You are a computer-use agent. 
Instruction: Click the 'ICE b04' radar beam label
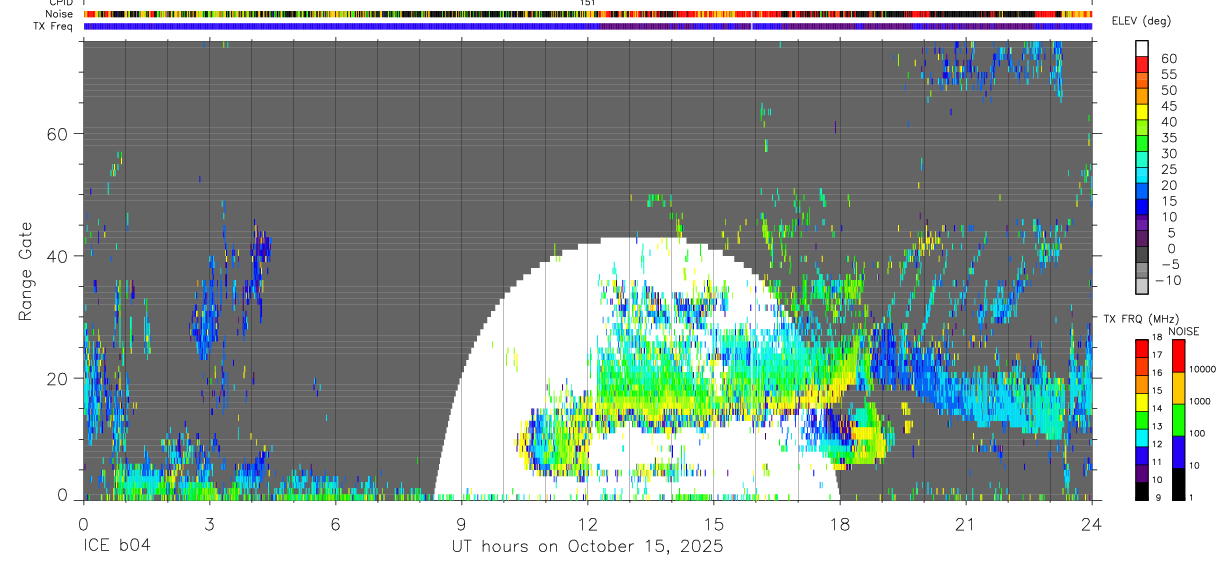tap(117, 547)
